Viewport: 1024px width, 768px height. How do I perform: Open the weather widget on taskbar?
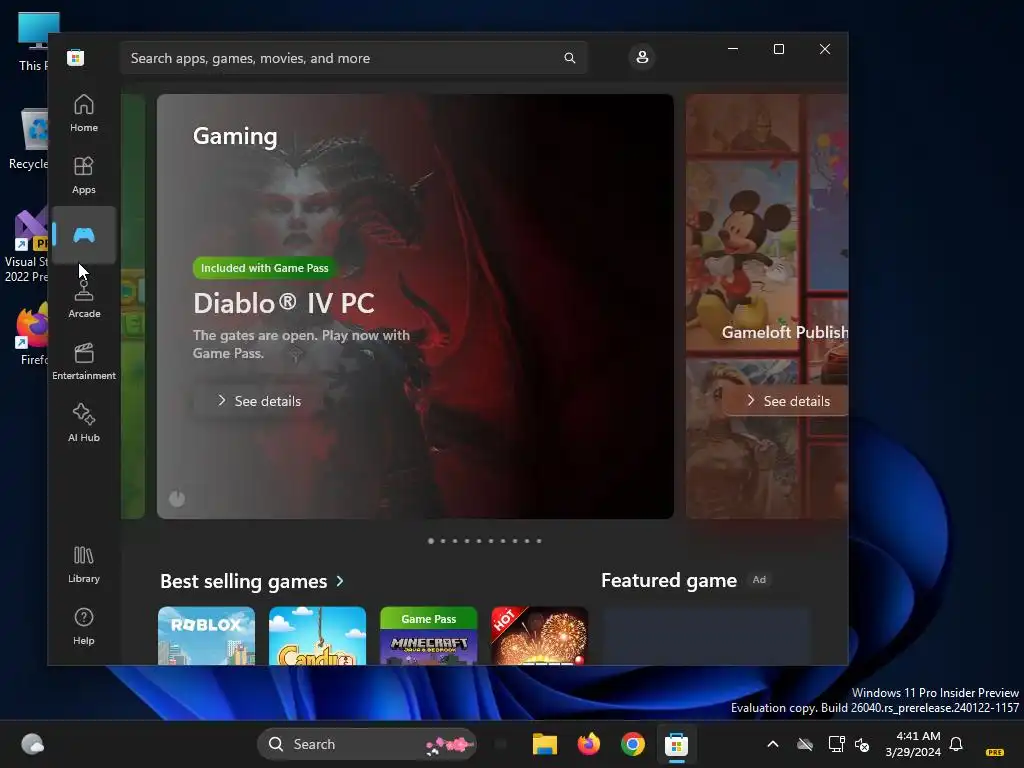(33, 744)
